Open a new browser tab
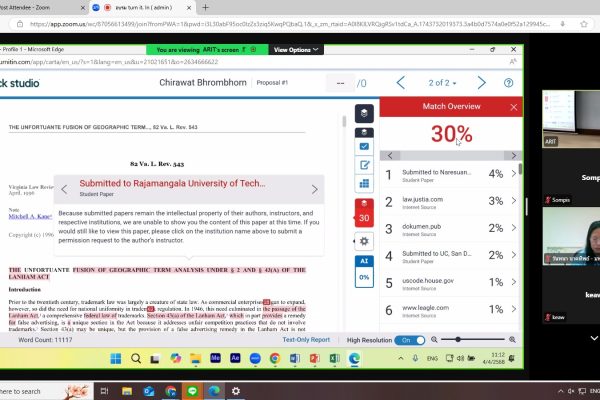The width and height of the screenshot is (600, 400). point(205,7)
